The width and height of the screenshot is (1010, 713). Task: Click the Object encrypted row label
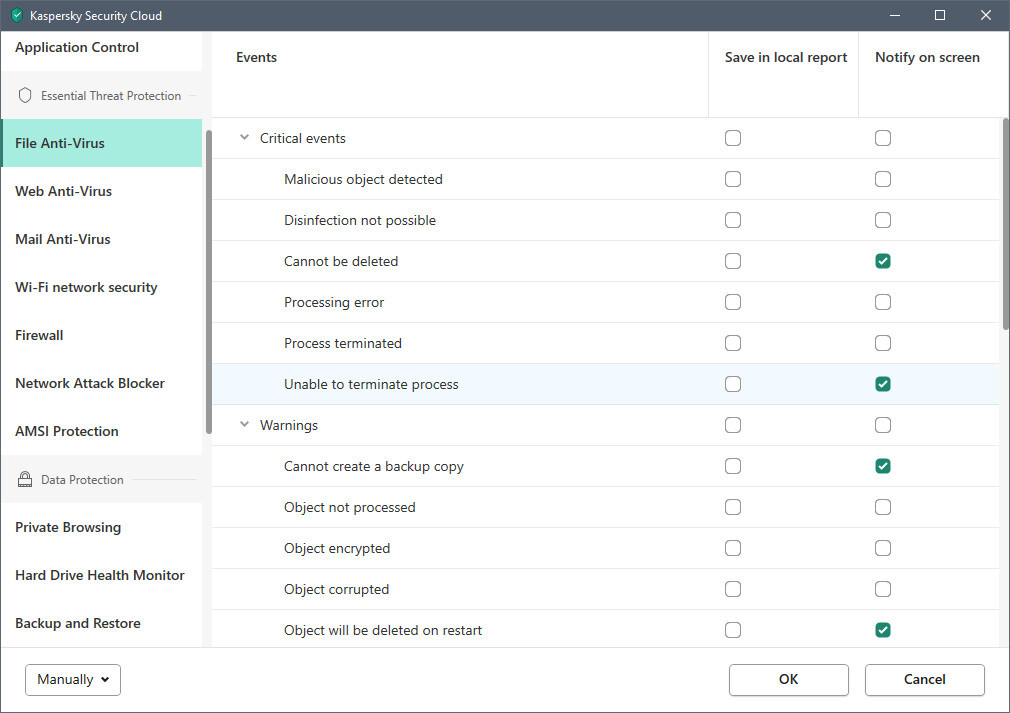pyautogui.click(x=337, y=548)
